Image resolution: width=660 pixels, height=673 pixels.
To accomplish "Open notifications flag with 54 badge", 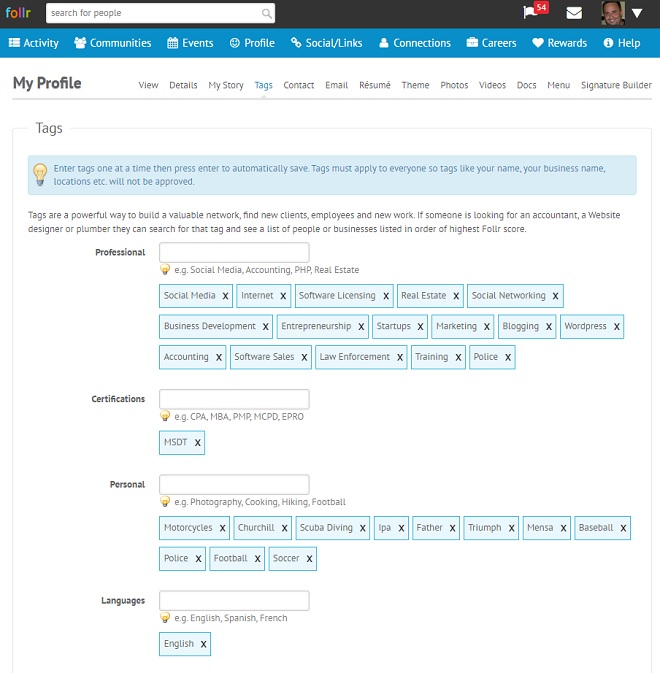I will pos(535,11).
